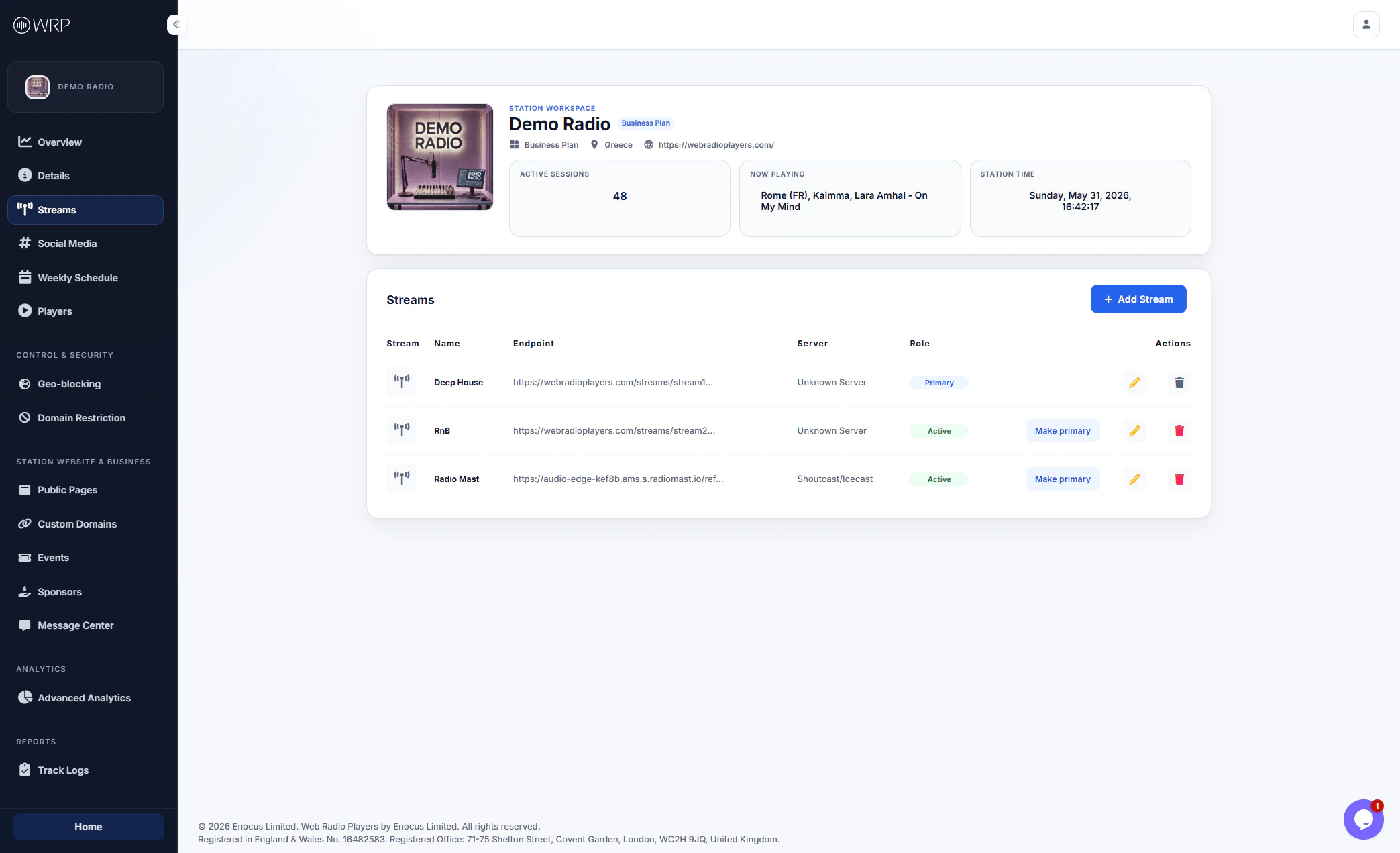Edit the Deep House stream

1134,383
